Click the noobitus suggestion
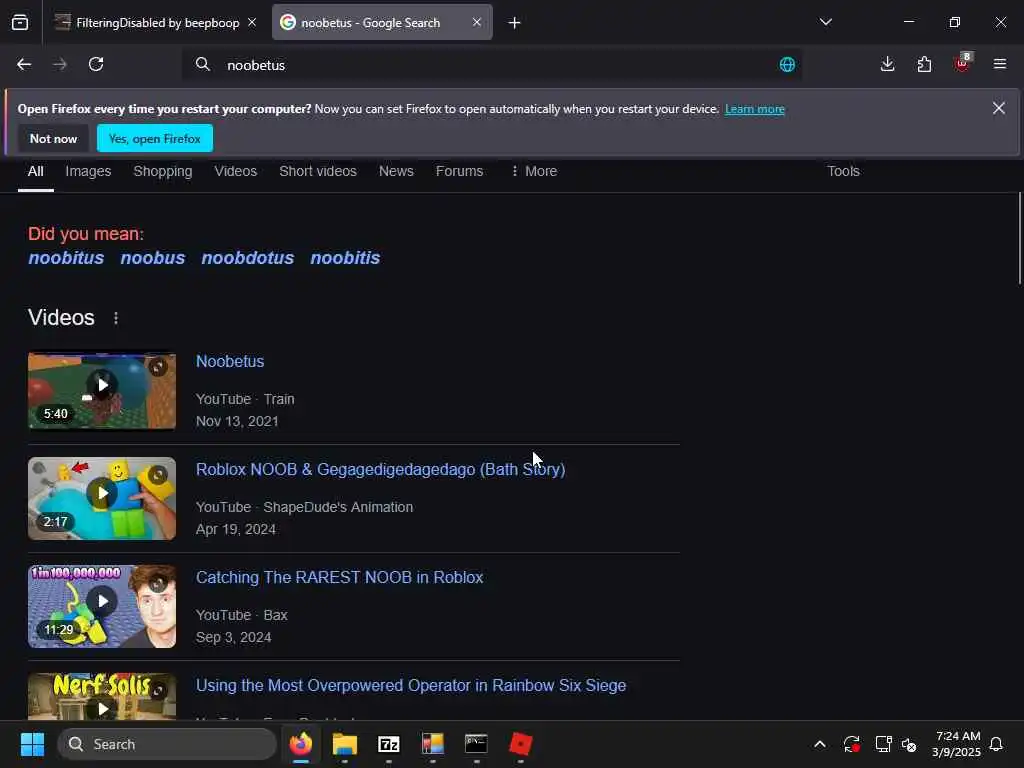The image size is (1024, 768). (66, 258)
